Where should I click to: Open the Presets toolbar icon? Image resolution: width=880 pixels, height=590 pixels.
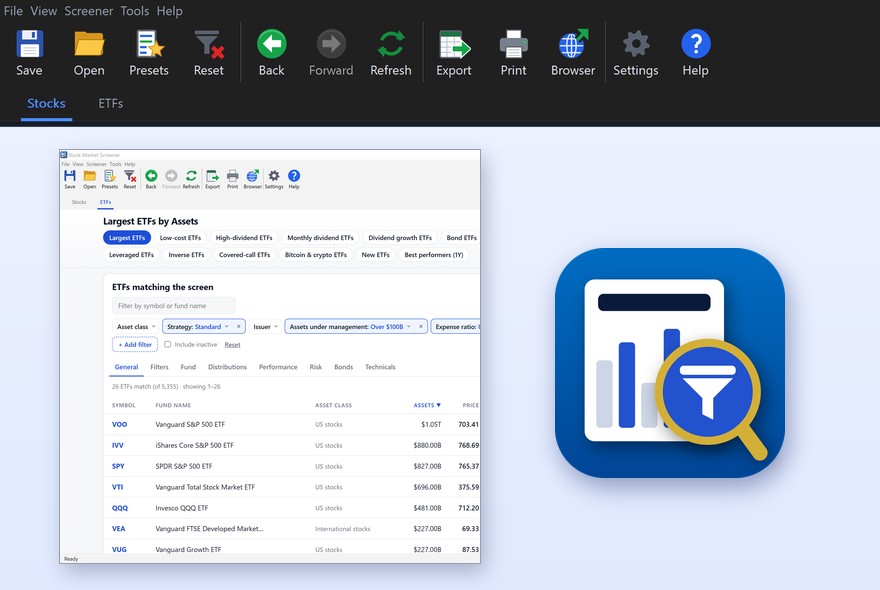(149, 44)
